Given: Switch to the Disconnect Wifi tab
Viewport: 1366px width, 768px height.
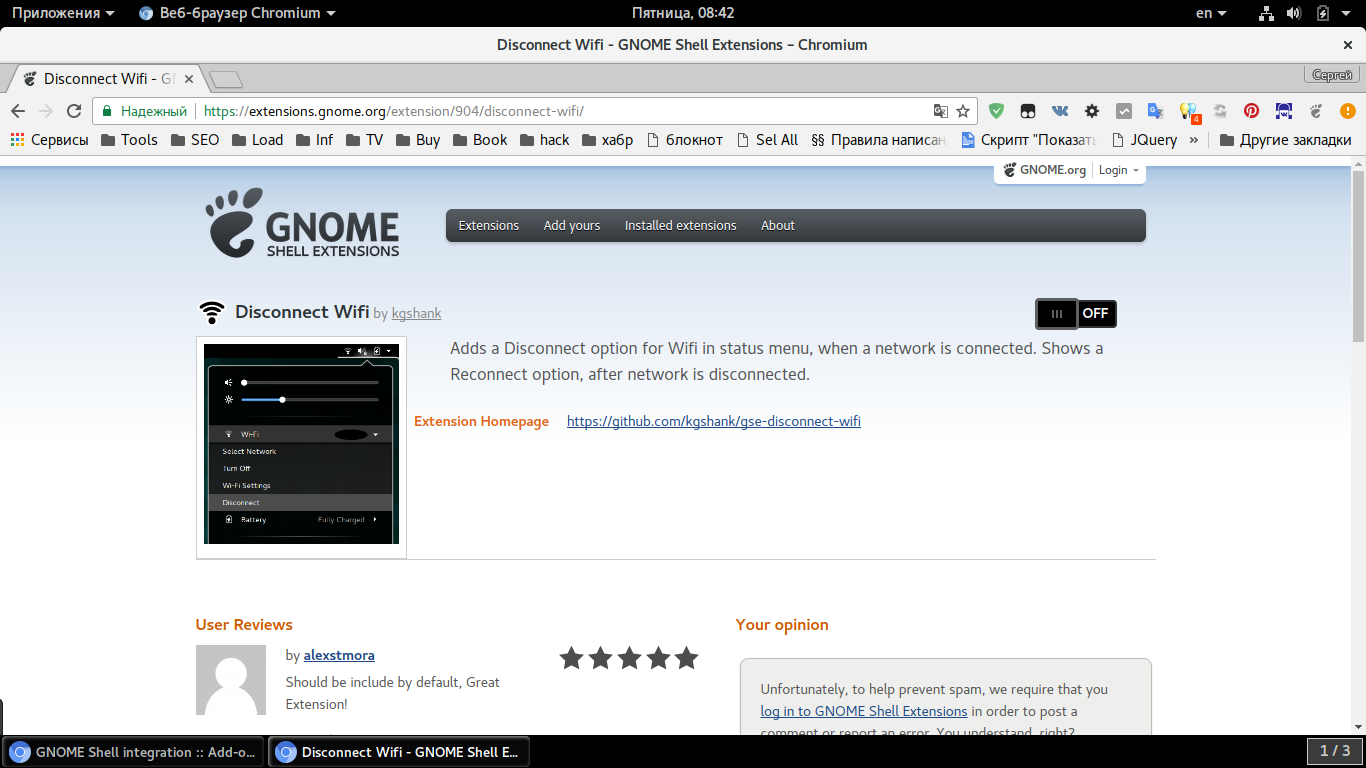Looking at the screenshot, I should click(105, 79).
